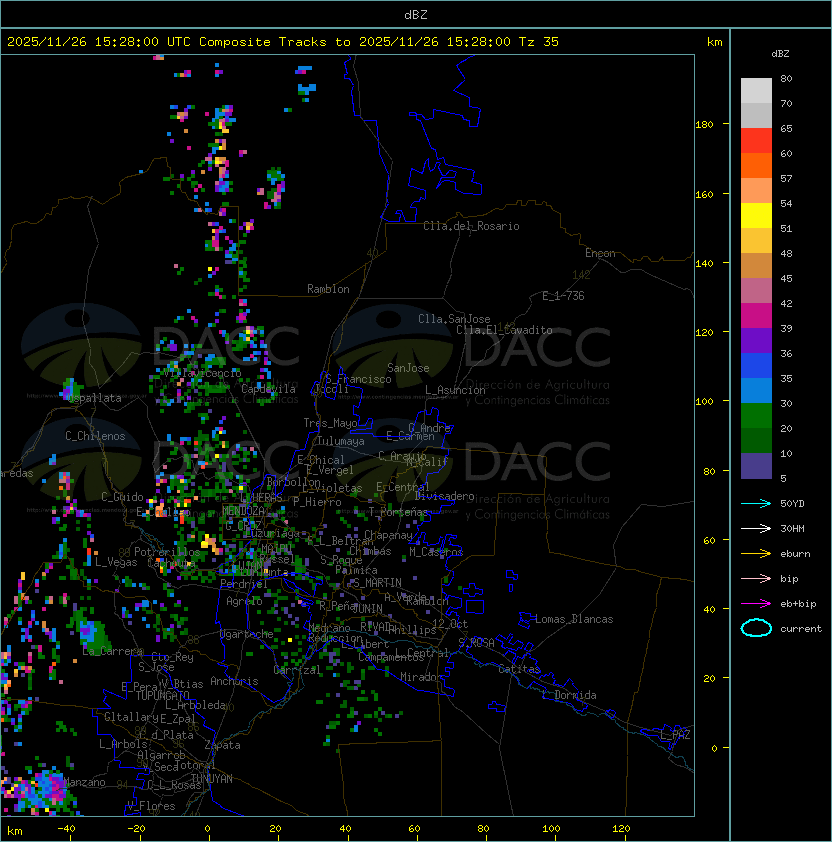Click the 'Agrelo' map label
Viewport: 832px width, 842px height.
point(244,601)
